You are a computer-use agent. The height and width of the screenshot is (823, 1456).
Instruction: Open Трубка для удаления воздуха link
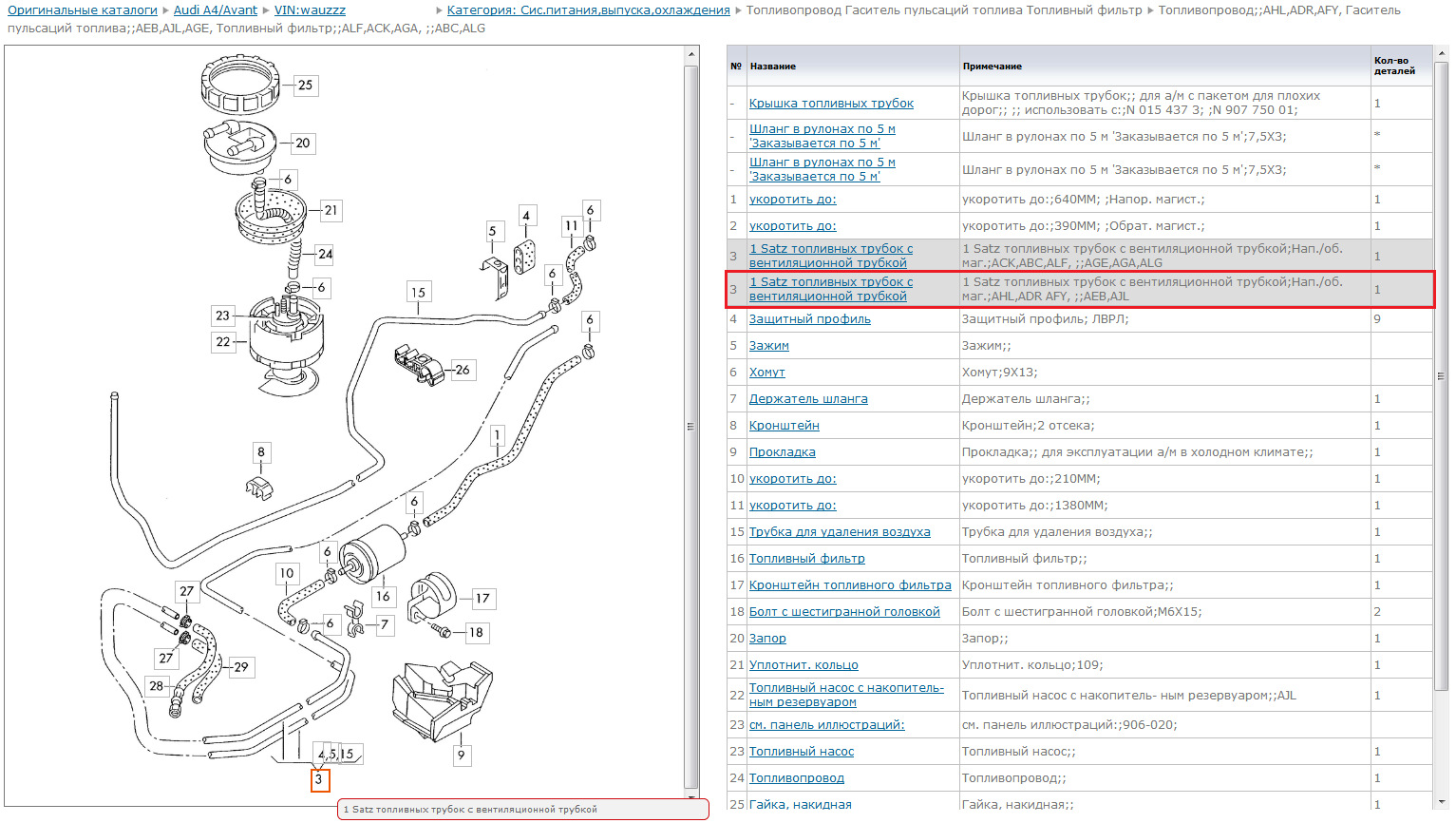point(840,532)
